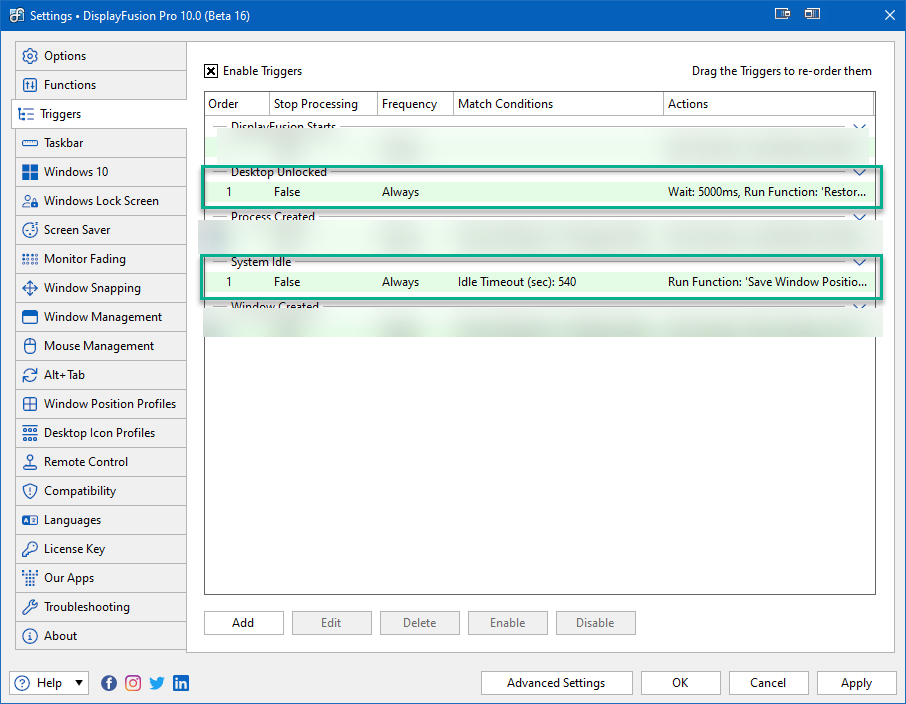Switch to Screen Saver tab label
The height and width of the screenshot is (704, 906).
[77, 229]
